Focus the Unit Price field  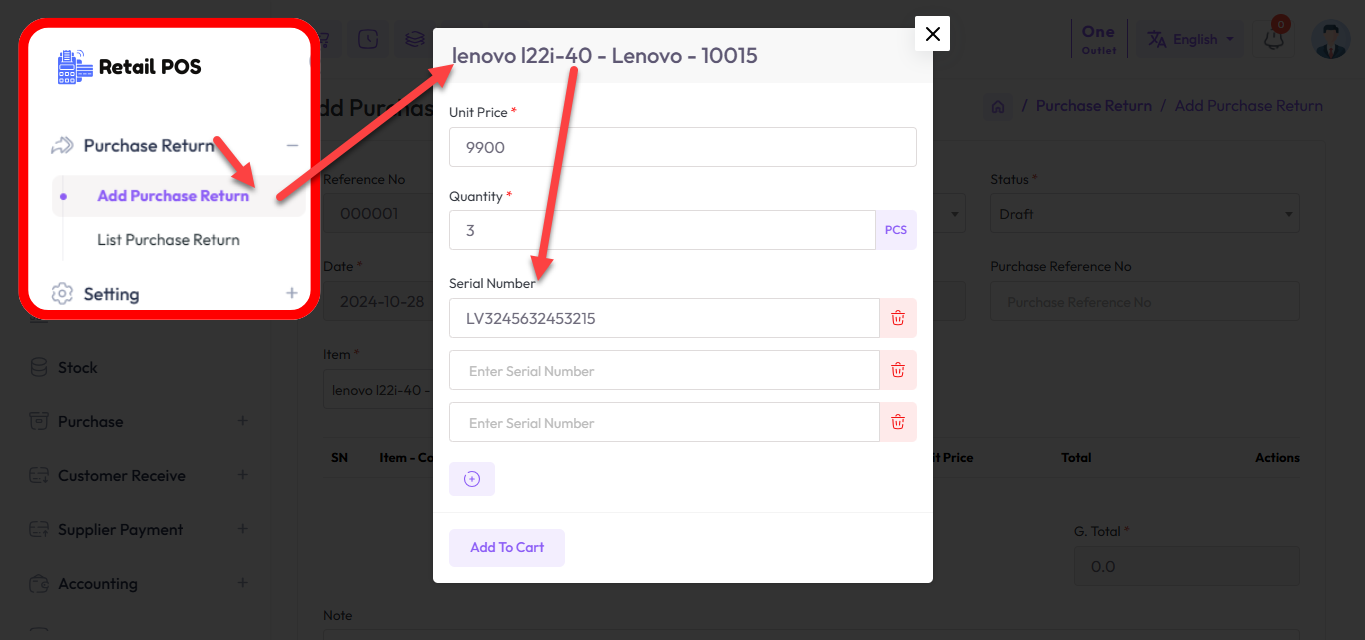click(682, 147)
